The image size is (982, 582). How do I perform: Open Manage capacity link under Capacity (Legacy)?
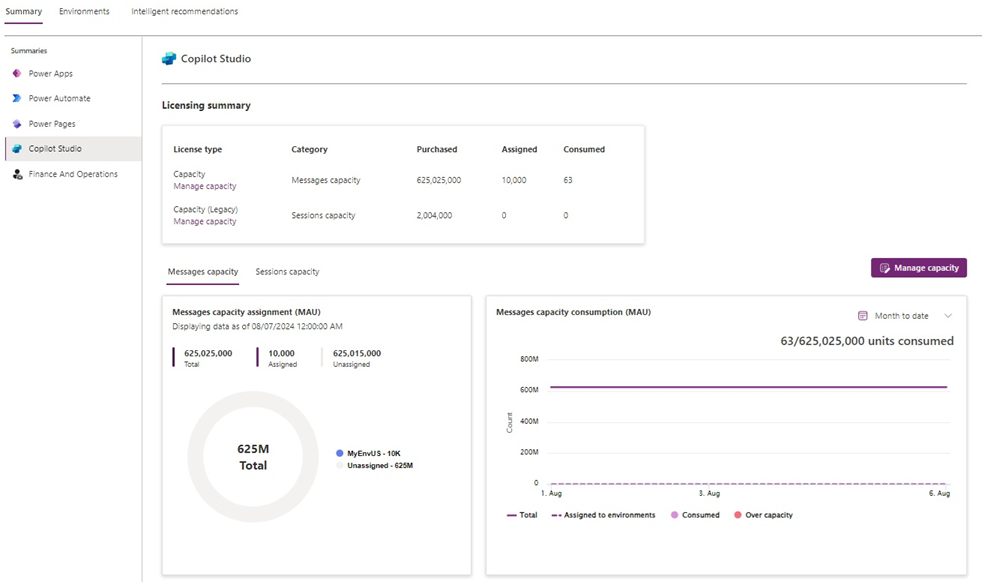(x=205, y=221)
